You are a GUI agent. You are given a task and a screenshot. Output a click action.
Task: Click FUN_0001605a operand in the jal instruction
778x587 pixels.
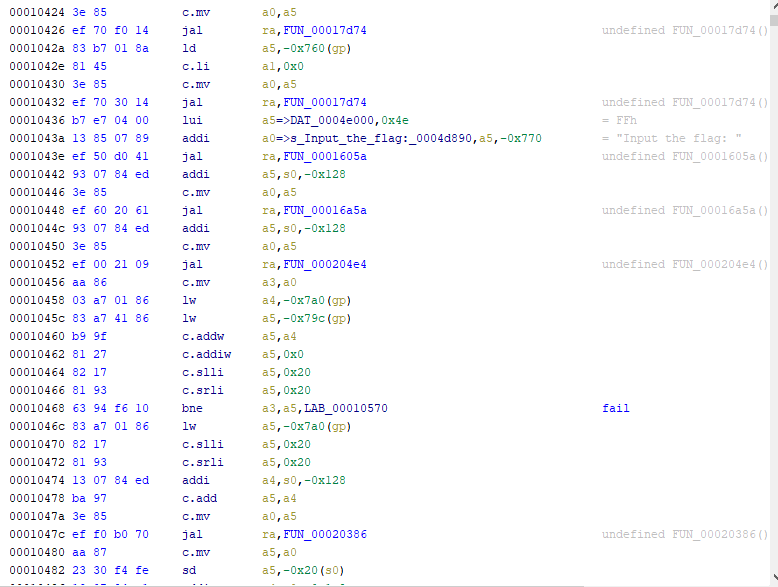(327, 156)
